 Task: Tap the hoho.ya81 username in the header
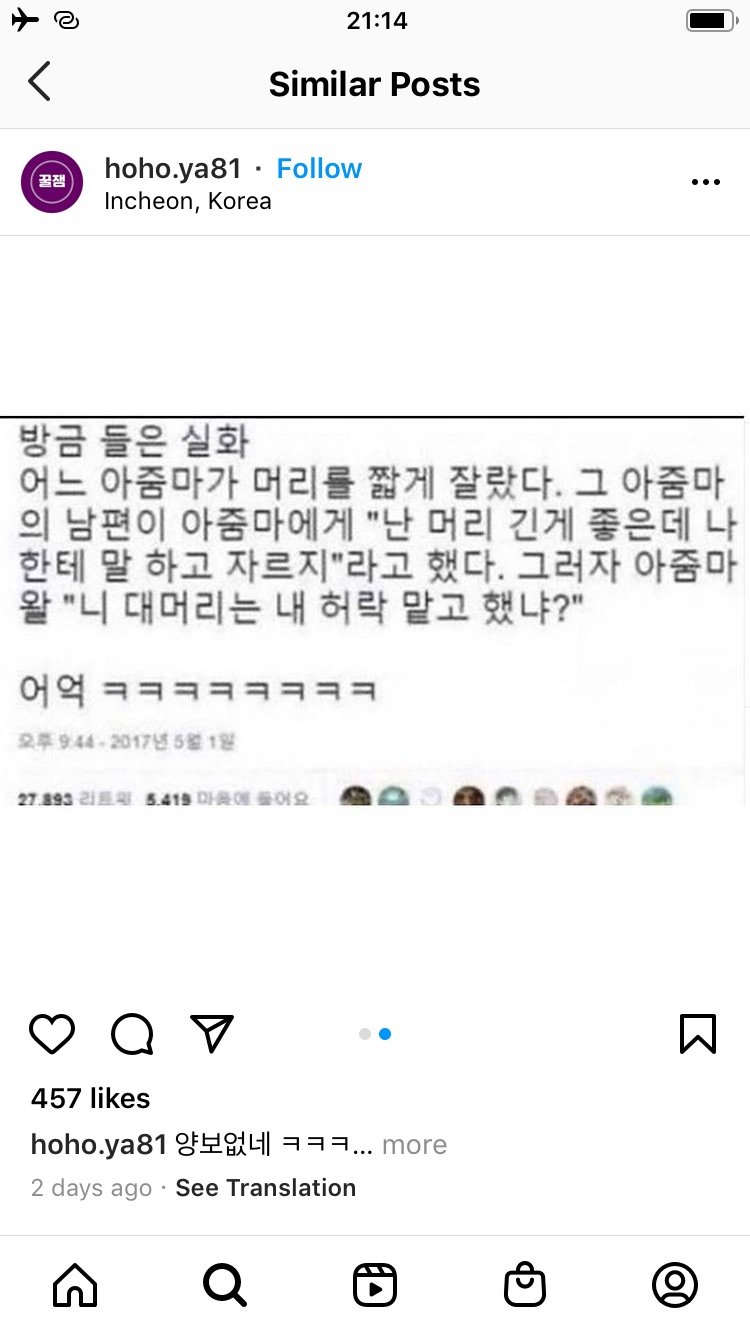(173, 168)
